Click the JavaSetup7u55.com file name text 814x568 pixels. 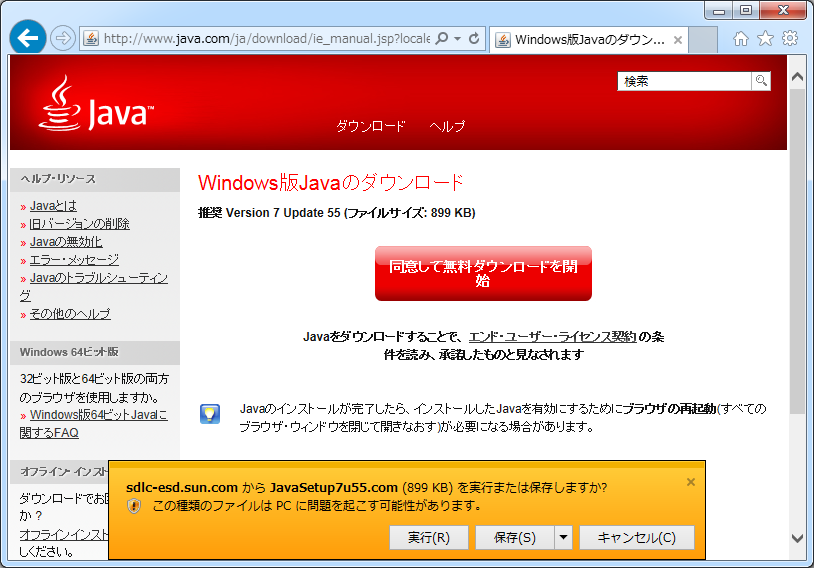click(x=334, y=488)
